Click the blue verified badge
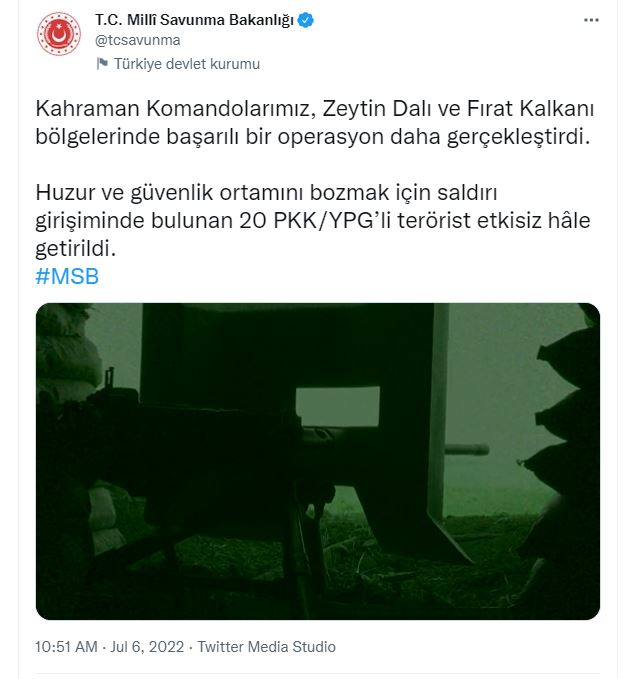Viewport: 637px width, 679px height. 306,20
